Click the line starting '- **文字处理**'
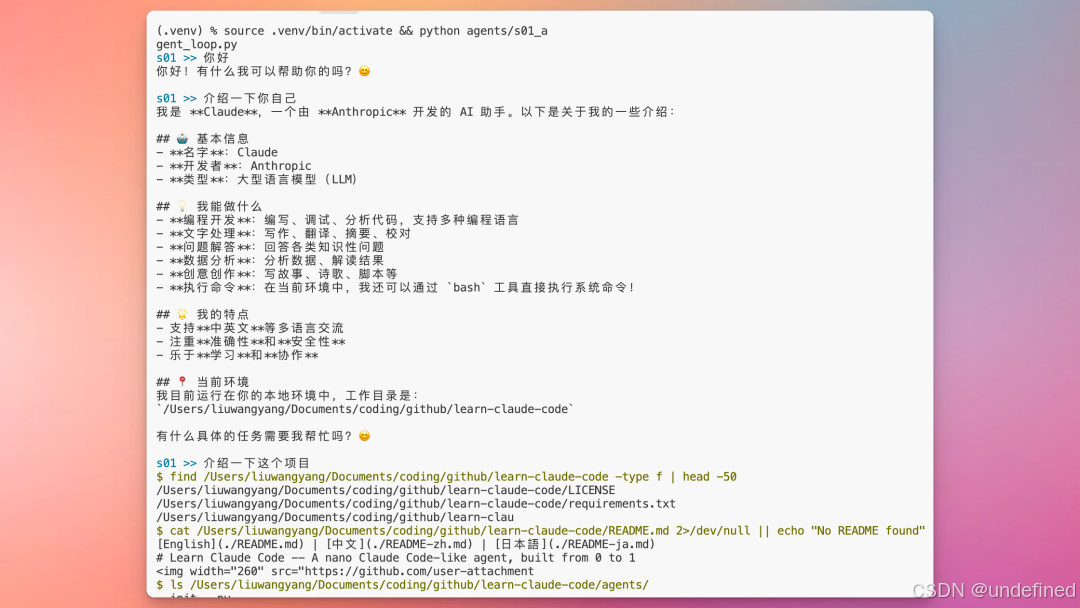Image resolution: width=1080 pixels, height=608 pixels. coord(284,233)
